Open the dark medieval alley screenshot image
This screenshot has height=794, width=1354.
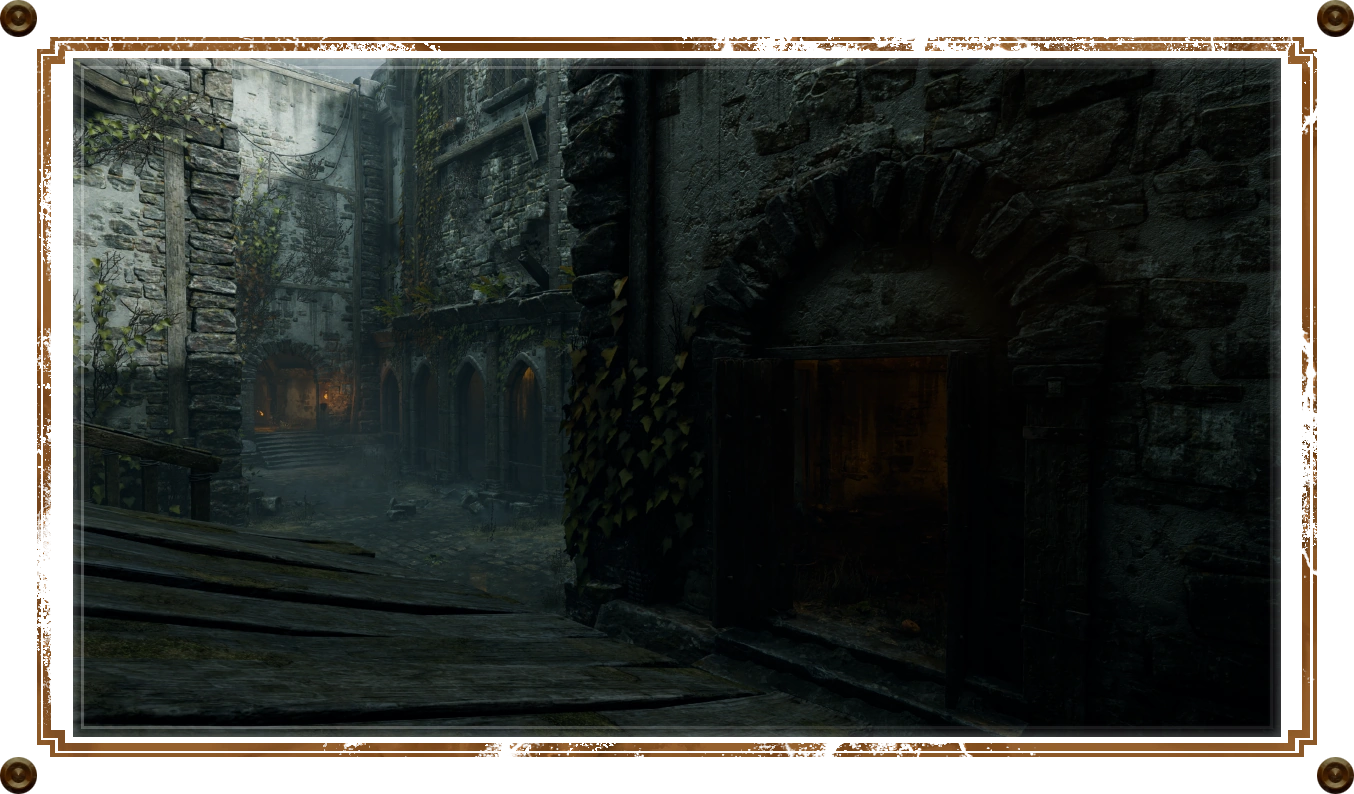pyautogui.click(x=677, y=397)
